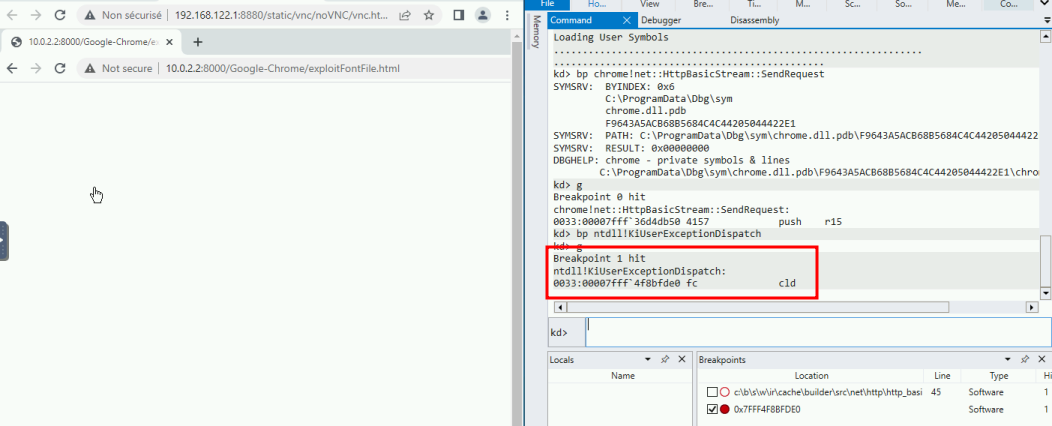
Task: Reload the exploitFontFile.html page
Action: [x=60, y=68]
